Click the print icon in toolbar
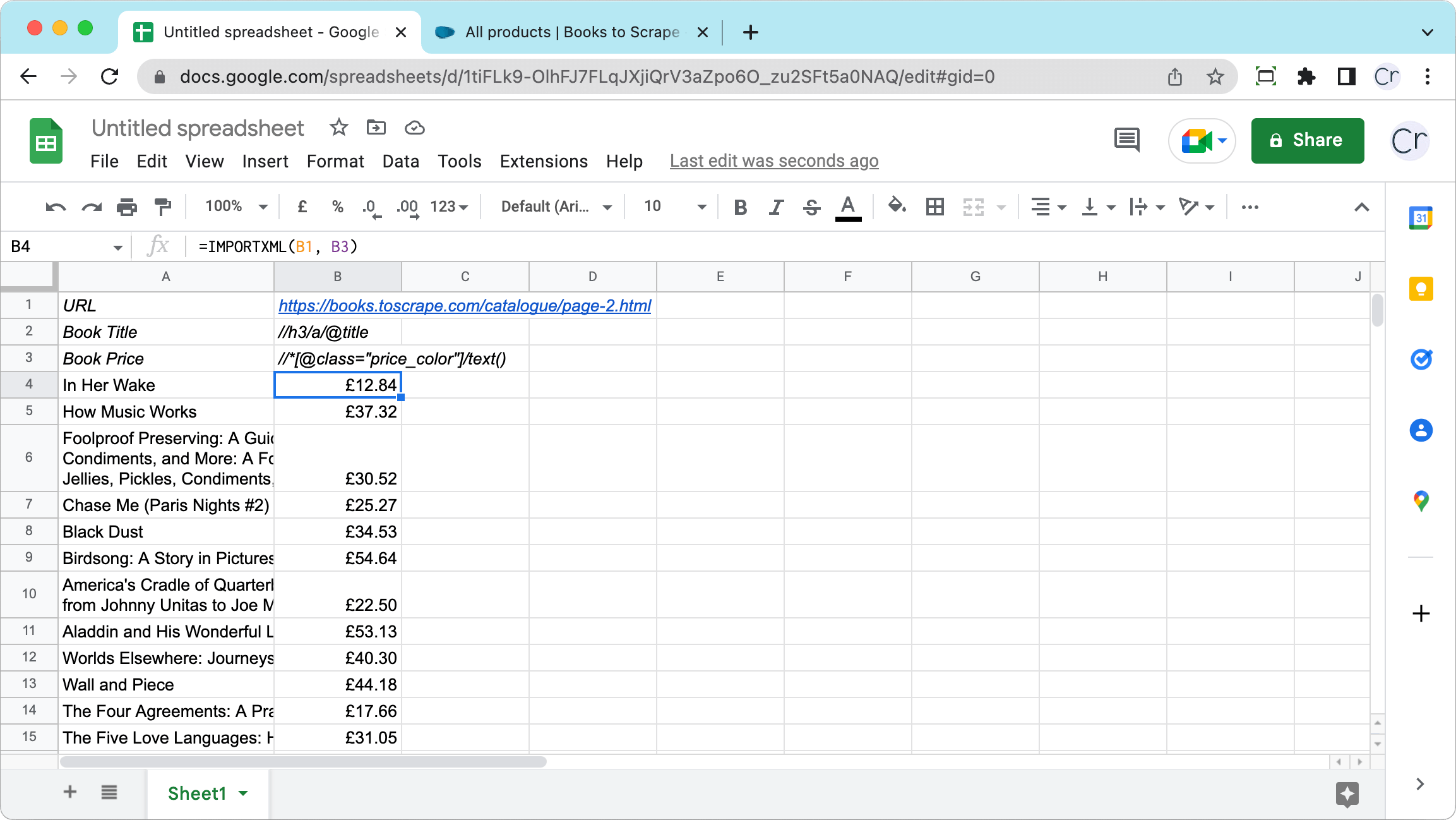This screenshot has width=1456, height=820. pos(127,207)
